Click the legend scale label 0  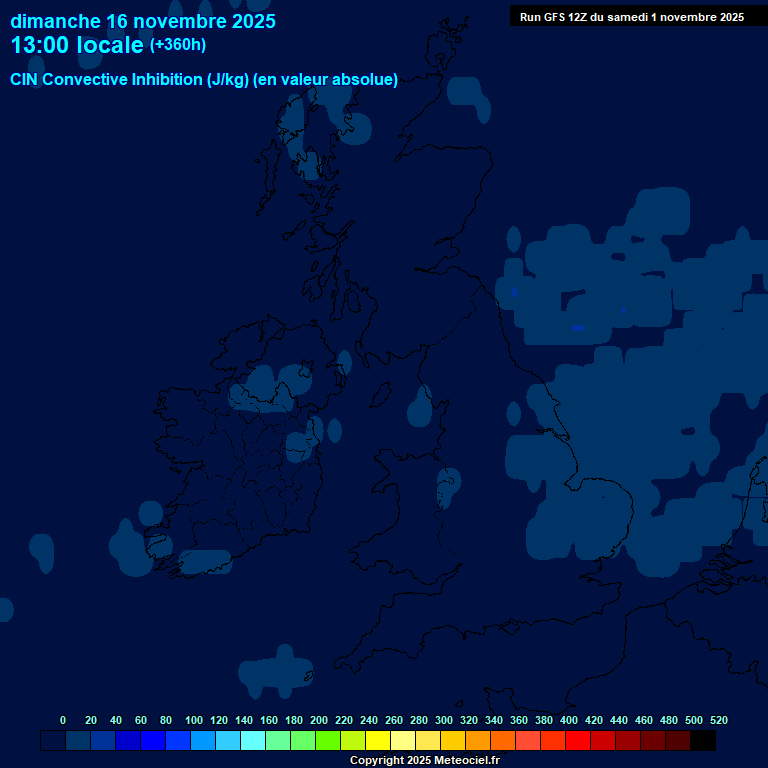click(x=63, y=720)
